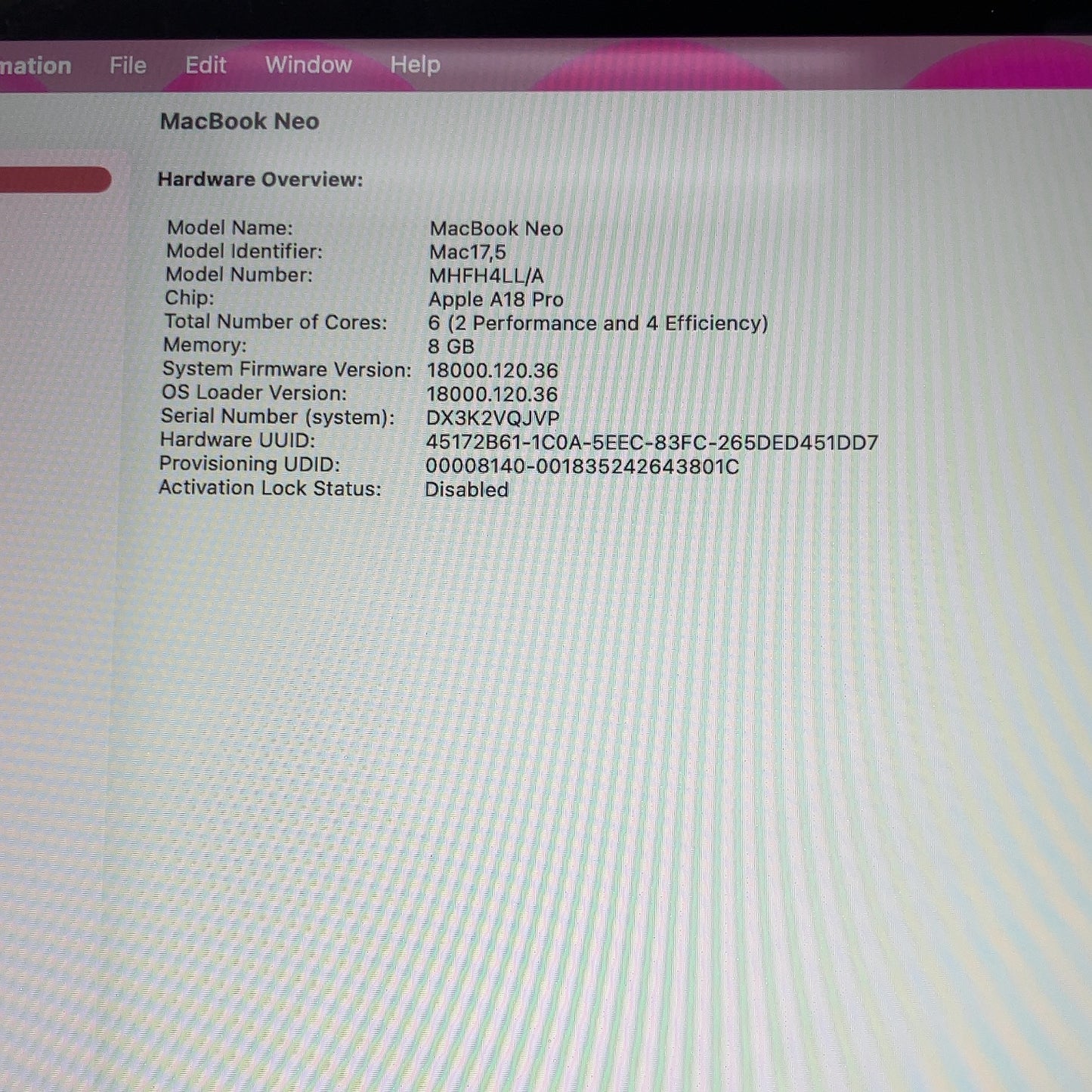Screen dimensions: 1092x1092
Task: Open the File menu
Action: pos(128,66)
